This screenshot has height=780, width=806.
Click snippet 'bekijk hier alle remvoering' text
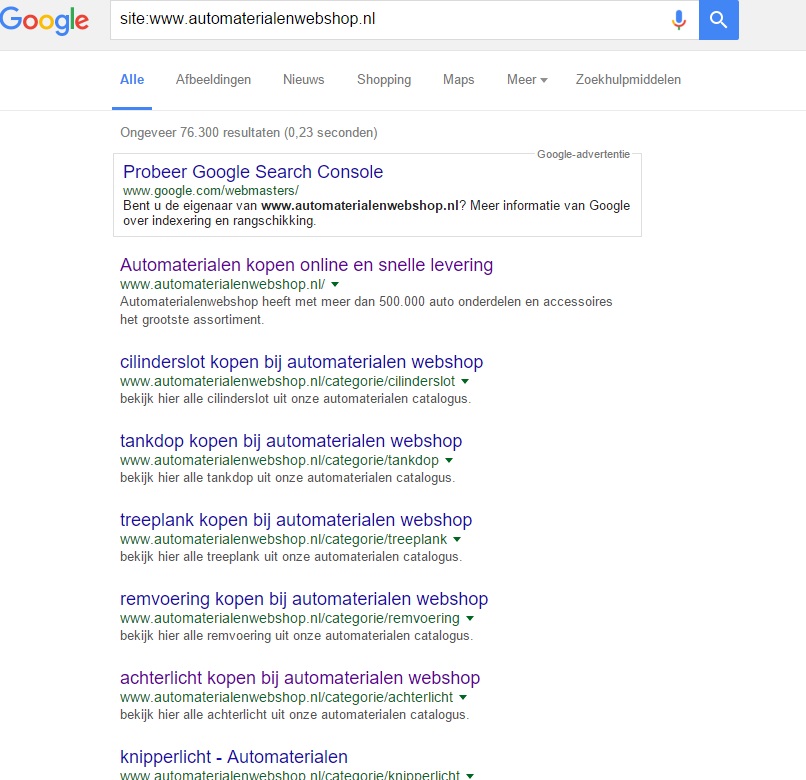click(x=296, y=636)
